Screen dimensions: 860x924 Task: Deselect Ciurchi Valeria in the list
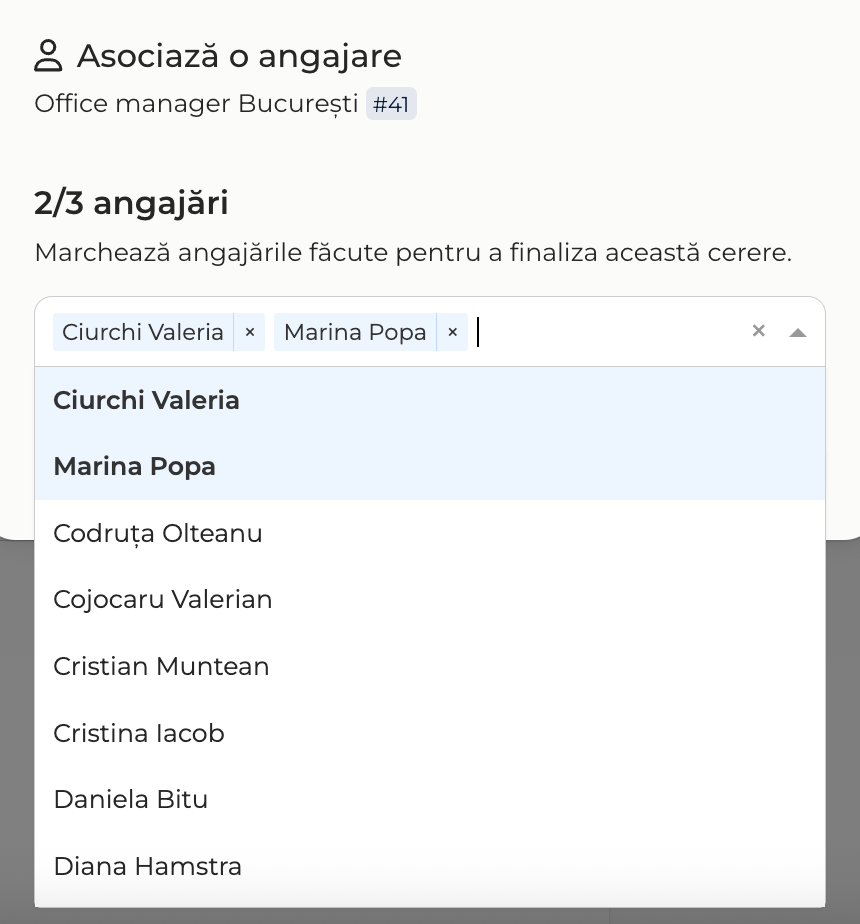(x=430, y=400)
